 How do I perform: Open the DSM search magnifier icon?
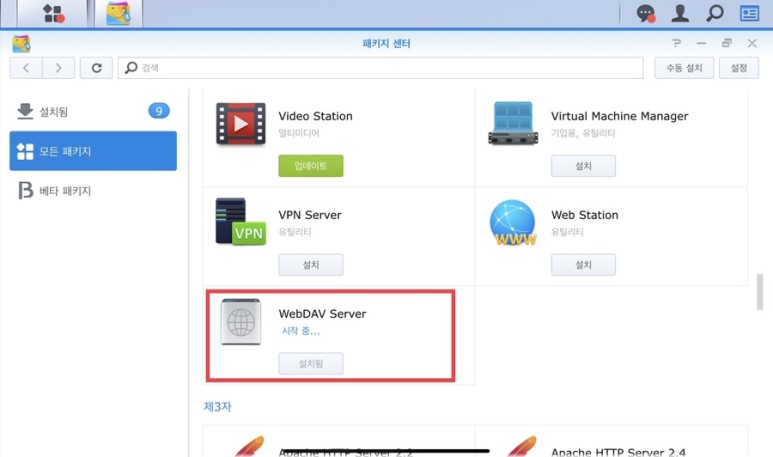click(x=714, y=13)
